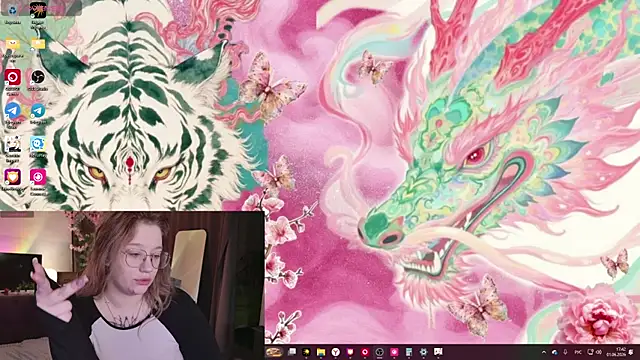Open the shield-with-heart desktop shortcut
This screenshot has height=360, width=640.
coord(13,180)
